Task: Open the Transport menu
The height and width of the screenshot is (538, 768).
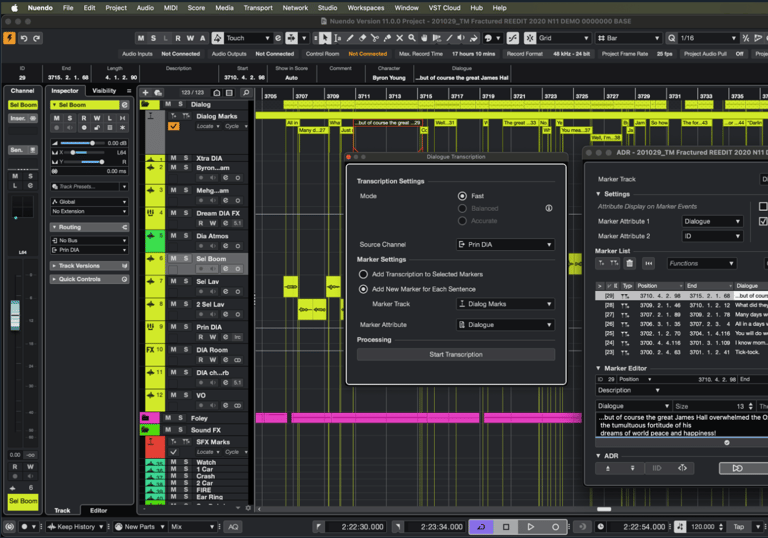Action: coord(257,7)
